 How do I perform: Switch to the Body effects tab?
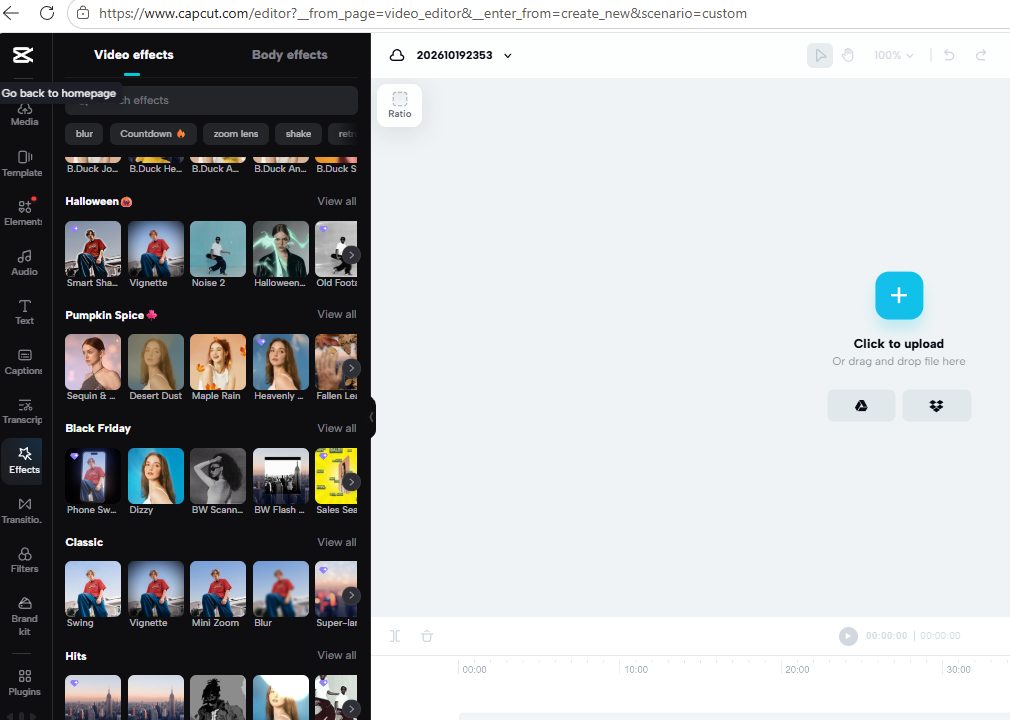(289, 55)
